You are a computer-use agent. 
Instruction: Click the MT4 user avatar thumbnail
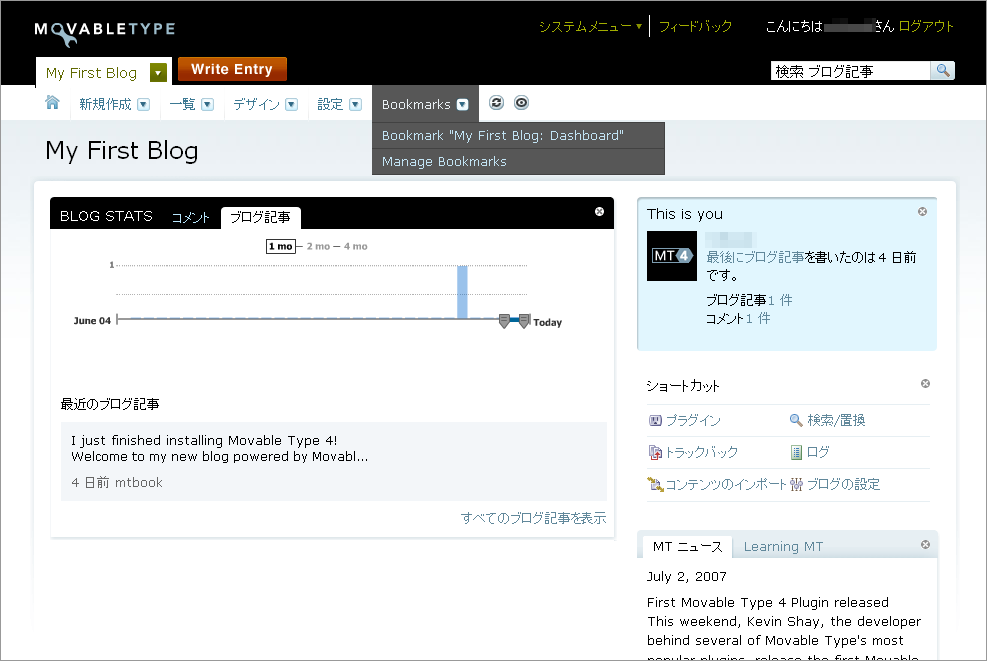pyautogui.click(x=672, y=256)
